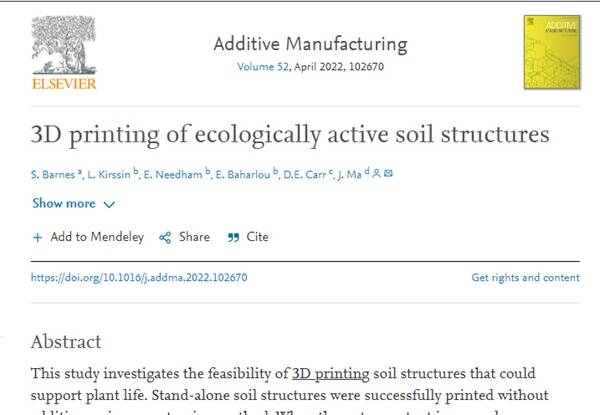Viewport: 600px width, 415px height.
Task: Click the plus icon for Mendeley
Action: pos(38,237)
